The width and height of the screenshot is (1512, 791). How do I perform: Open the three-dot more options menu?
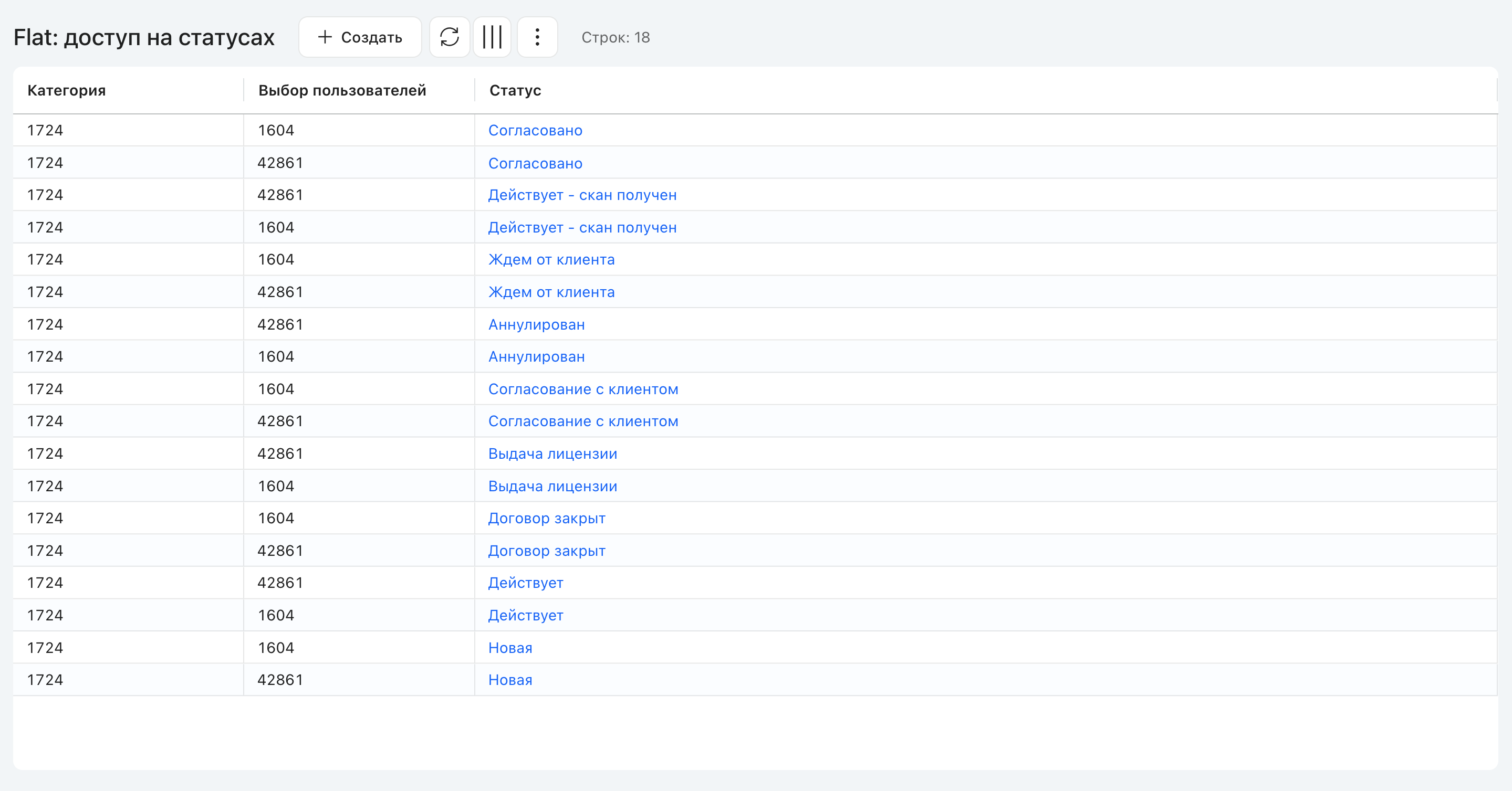(537, 37)
